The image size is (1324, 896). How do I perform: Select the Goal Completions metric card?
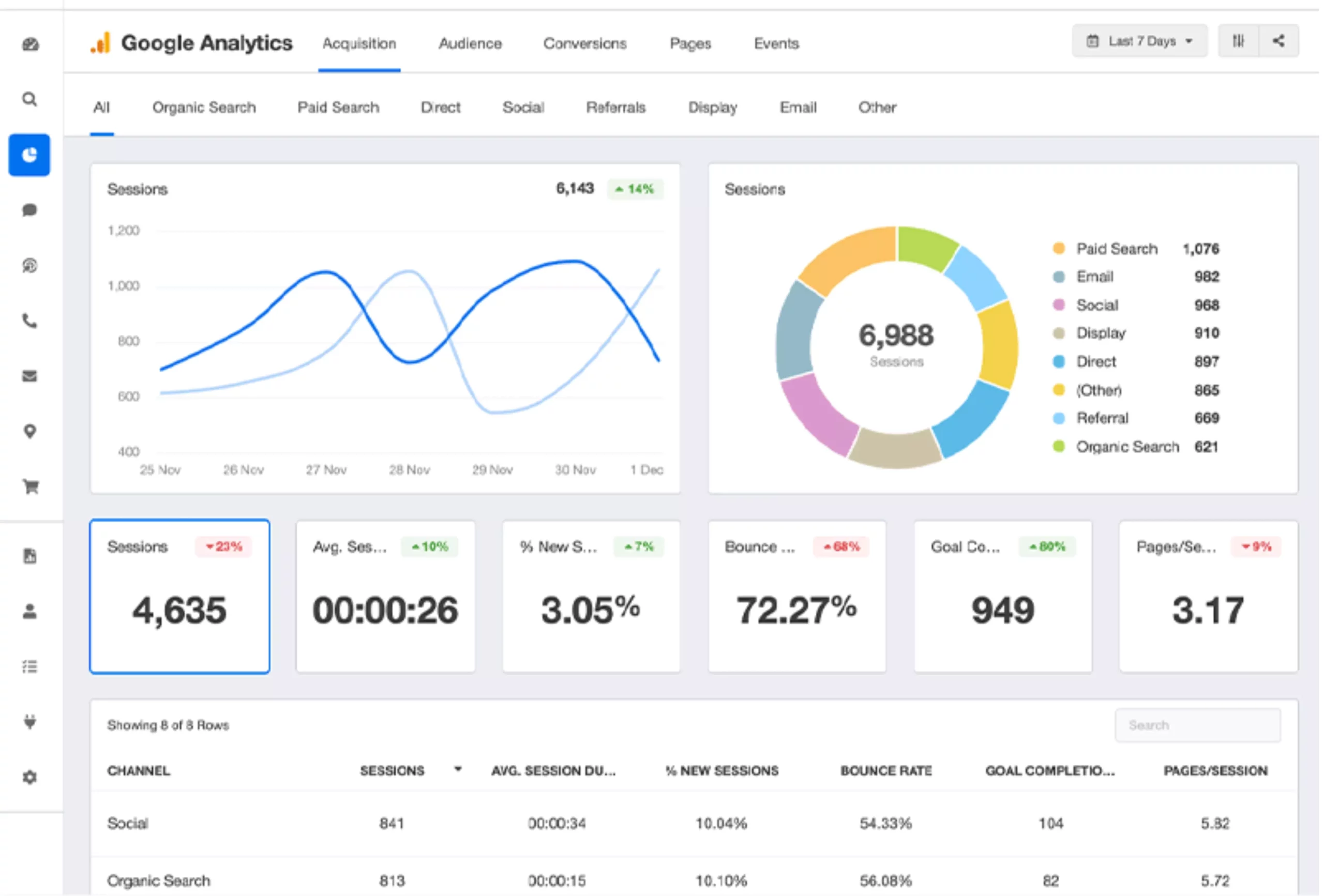[x=1003, y=596]
